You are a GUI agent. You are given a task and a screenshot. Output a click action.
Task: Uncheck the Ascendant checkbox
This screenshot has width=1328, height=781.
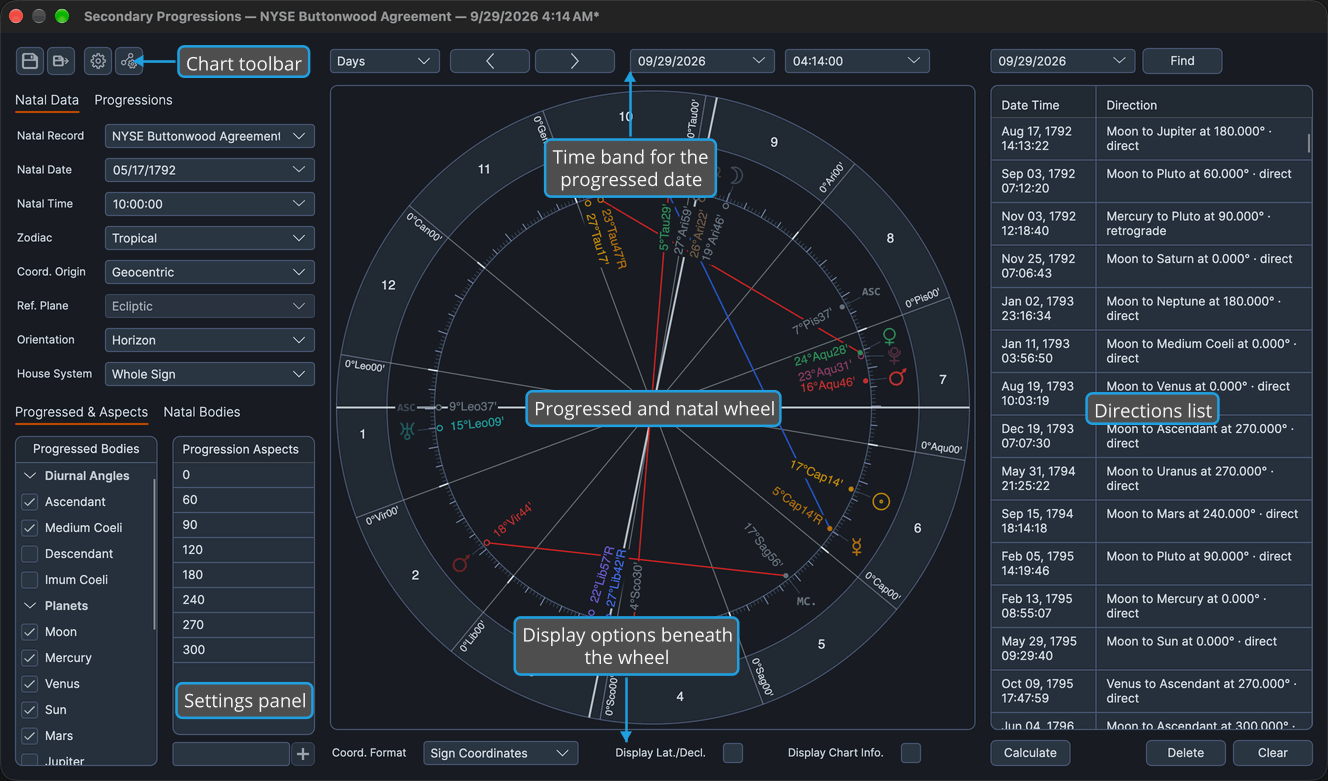pos(30,502)
